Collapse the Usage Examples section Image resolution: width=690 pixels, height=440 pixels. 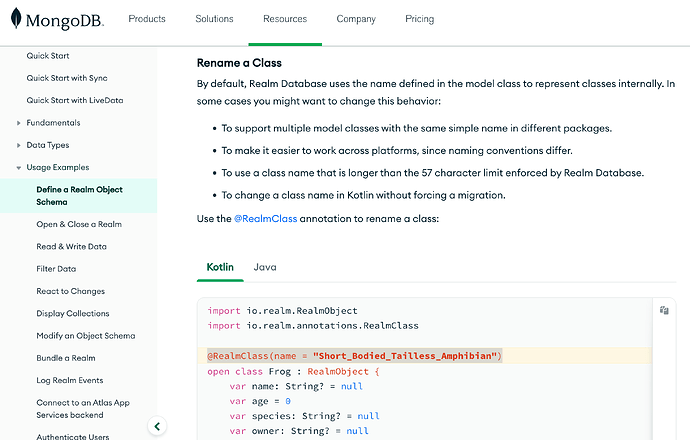[x=19, y=168]
